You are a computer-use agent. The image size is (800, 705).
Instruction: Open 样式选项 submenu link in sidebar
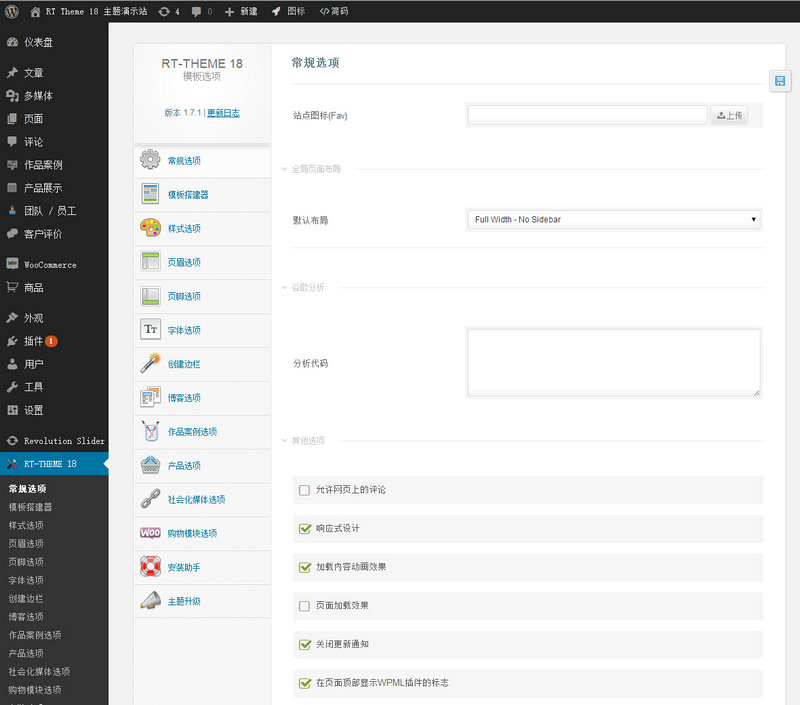[26, 525]
